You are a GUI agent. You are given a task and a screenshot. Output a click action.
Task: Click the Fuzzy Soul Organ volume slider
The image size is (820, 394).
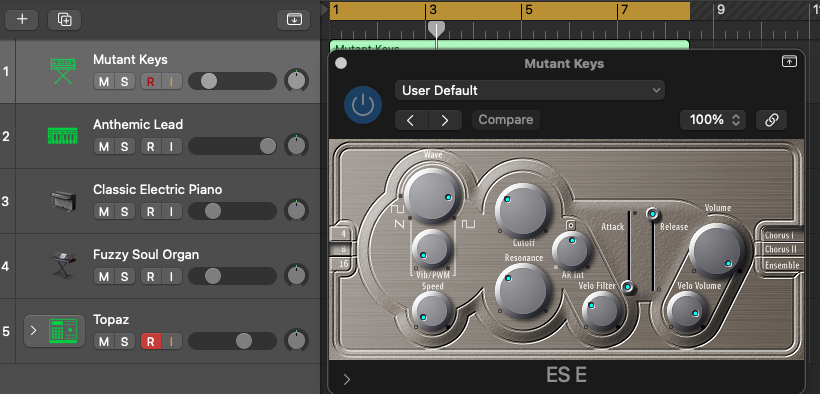232,276
